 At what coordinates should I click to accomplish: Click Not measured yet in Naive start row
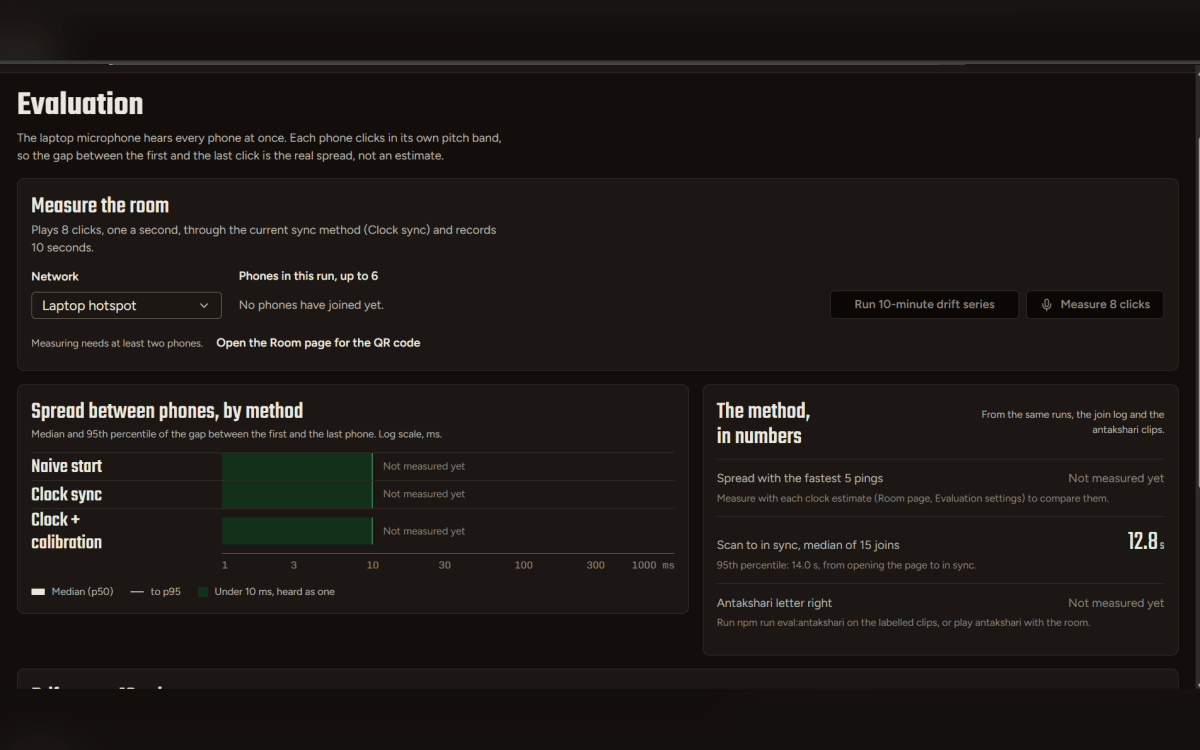click(424, 466)
